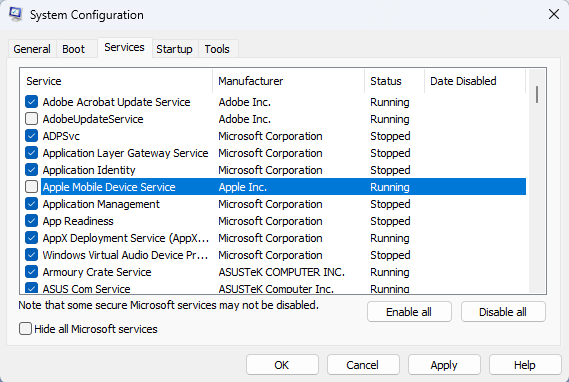Click Stopped status in ADPSvc row
The image size is (569, 382).
pos(390,136)
